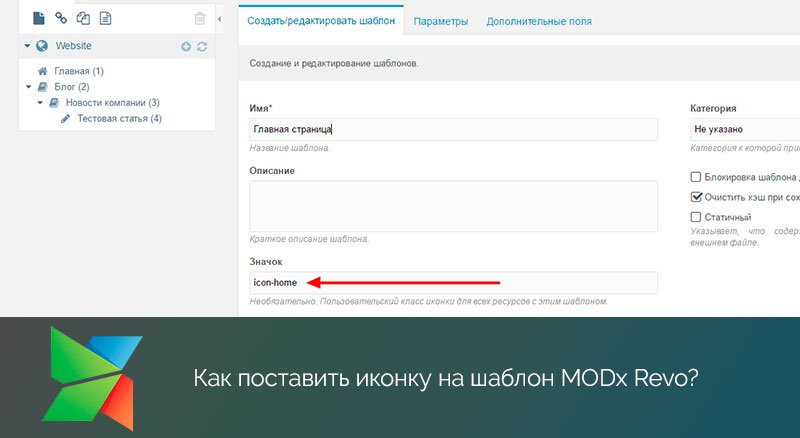Screen dimensions: 800x438
Task: Collapse the Новости компании (3) node
Action: [40, 103]
